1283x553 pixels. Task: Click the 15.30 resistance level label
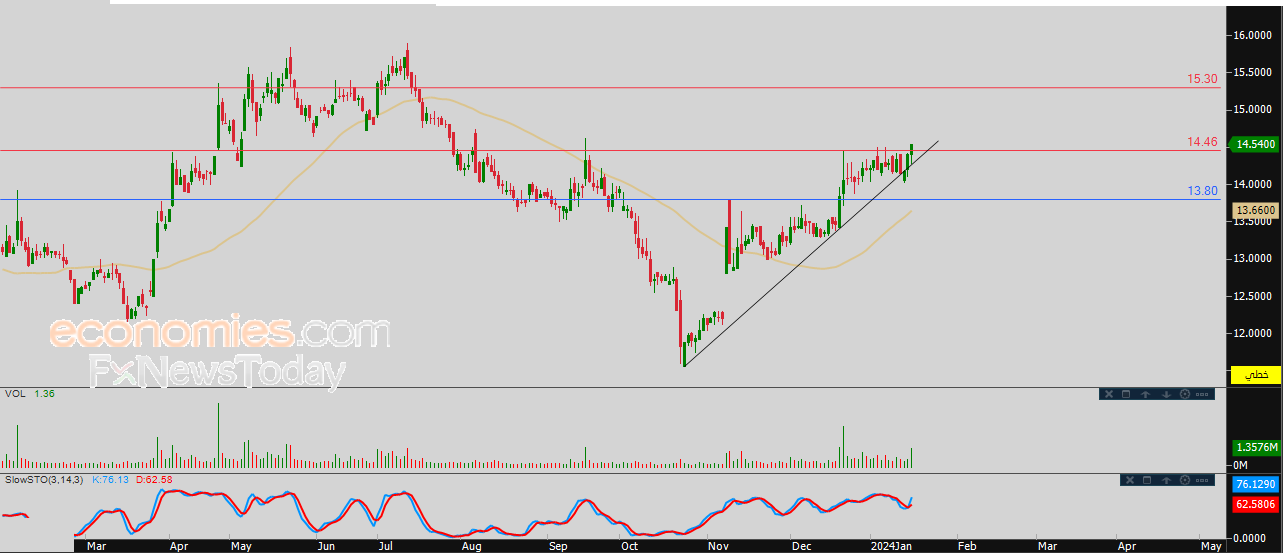click(x=1202, y=78)
